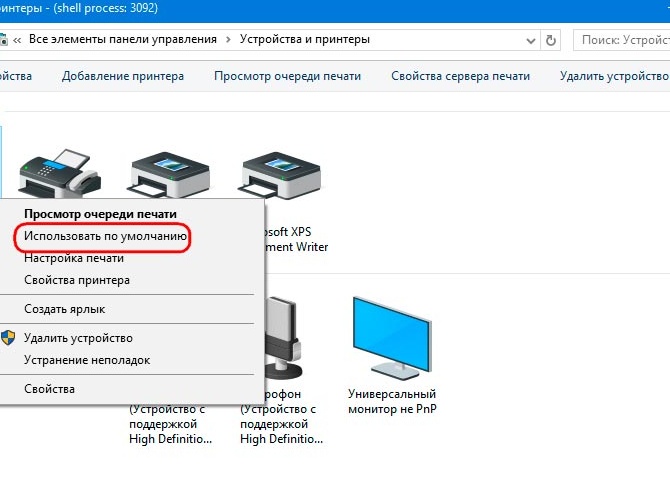Select 'Создать ярлык' in context menu
The height and width of the screenshot is (486, 670).
point(65,309)
